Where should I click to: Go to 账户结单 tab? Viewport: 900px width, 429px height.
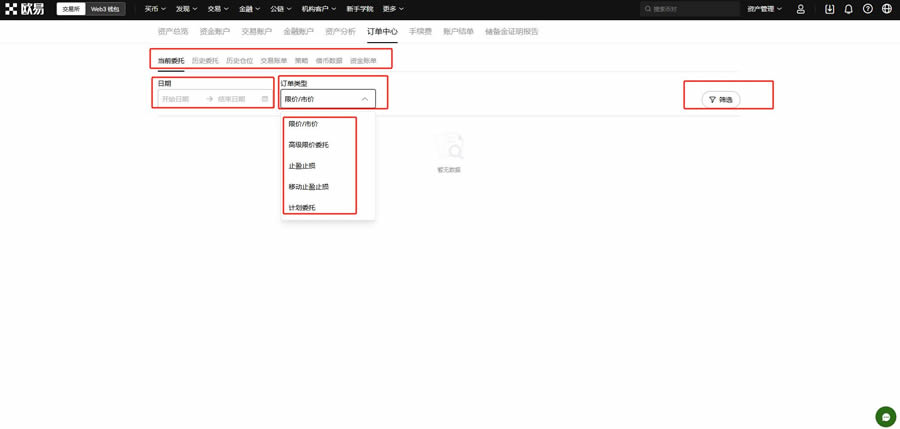(x=459, y=32)
